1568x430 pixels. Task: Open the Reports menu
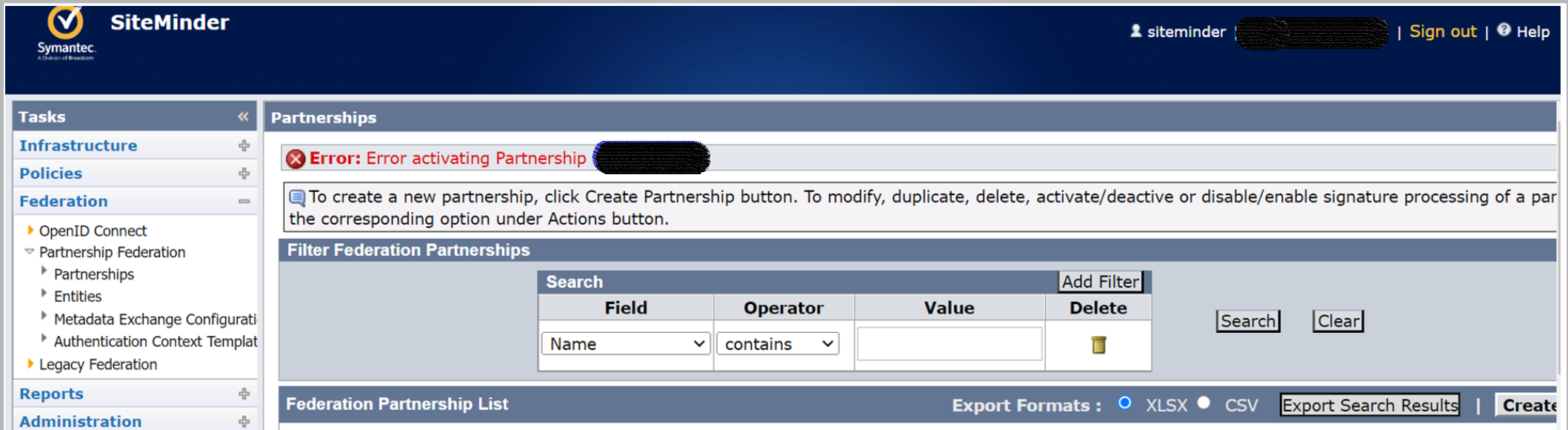(51, 394)
